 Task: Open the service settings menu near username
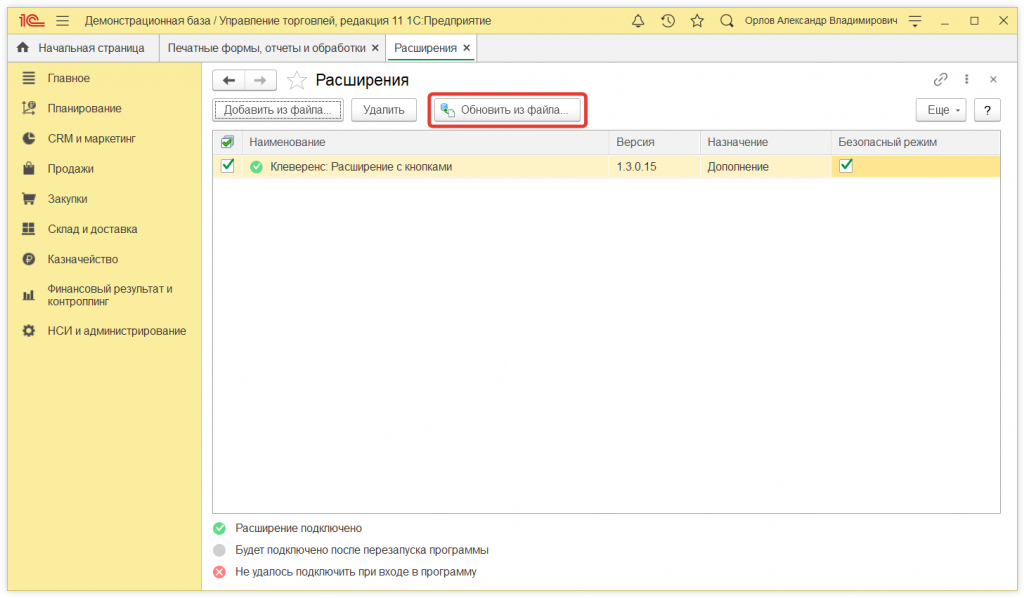click(913, 21)
